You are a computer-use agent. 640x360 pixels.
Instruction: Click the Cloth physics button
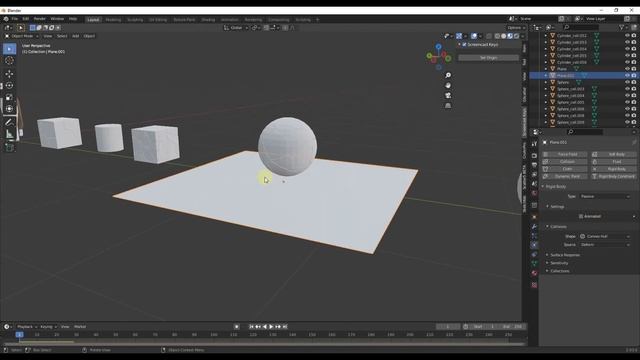point(565,169)
